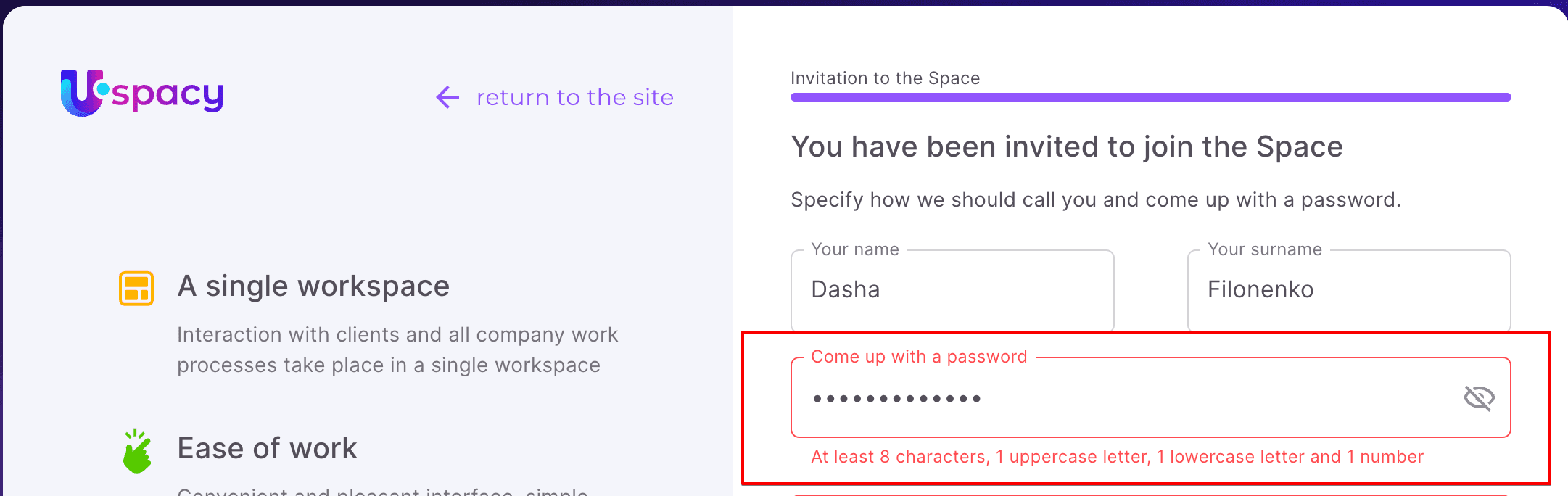1568x496 pixels.
Task: Click 'You have been invited to join' heading
Action: [x=1066, y=147]
